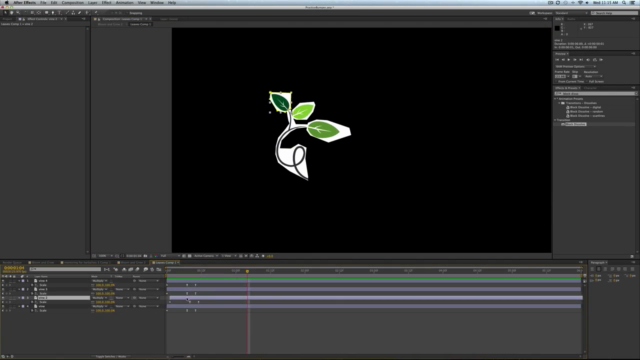Step forward one frame in Preview panel
640x360 pixels.
(575, 60)
